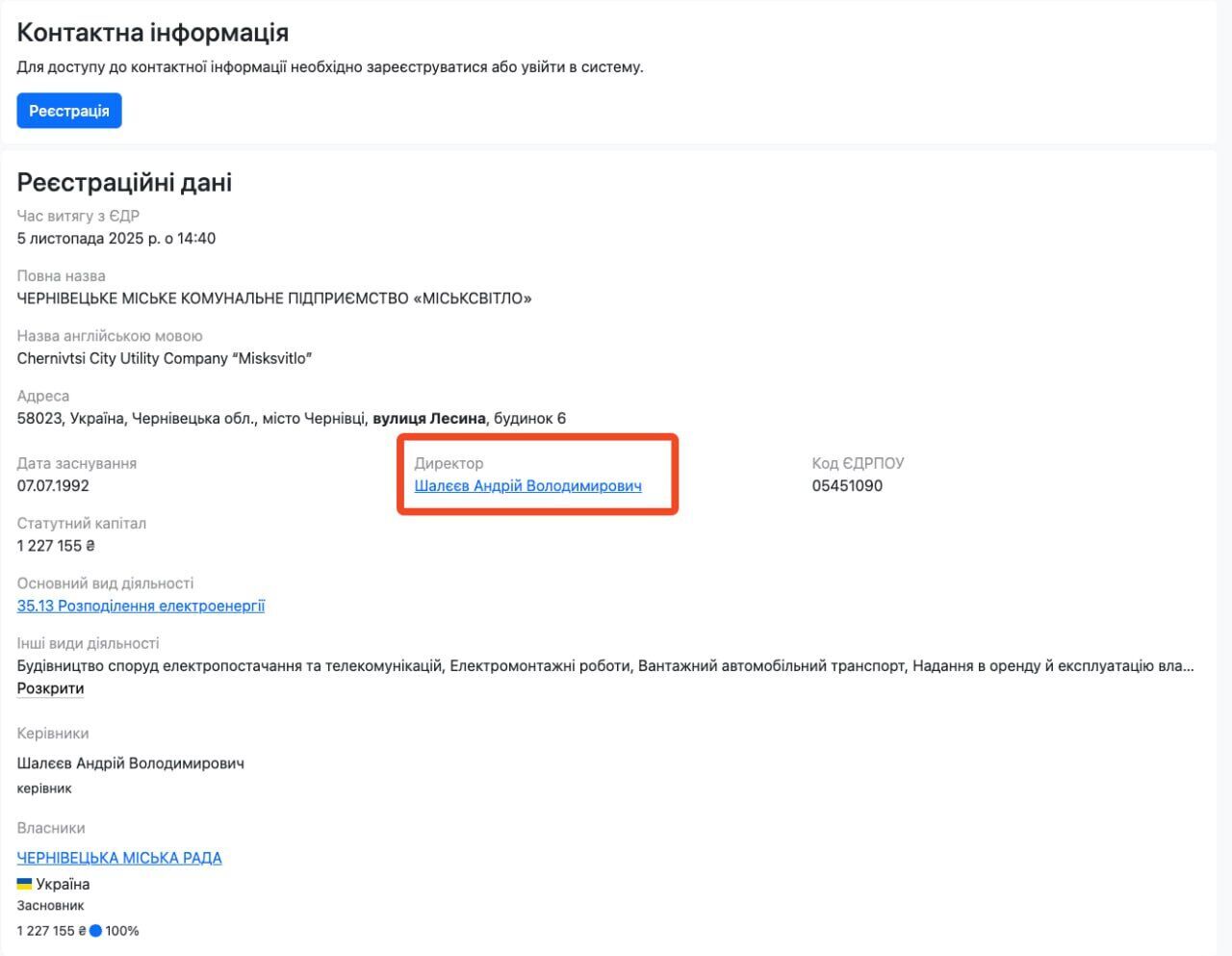Screen dimensions: 1232x956
Task: Click the Засновник label under owner
Action: point(50,906)
